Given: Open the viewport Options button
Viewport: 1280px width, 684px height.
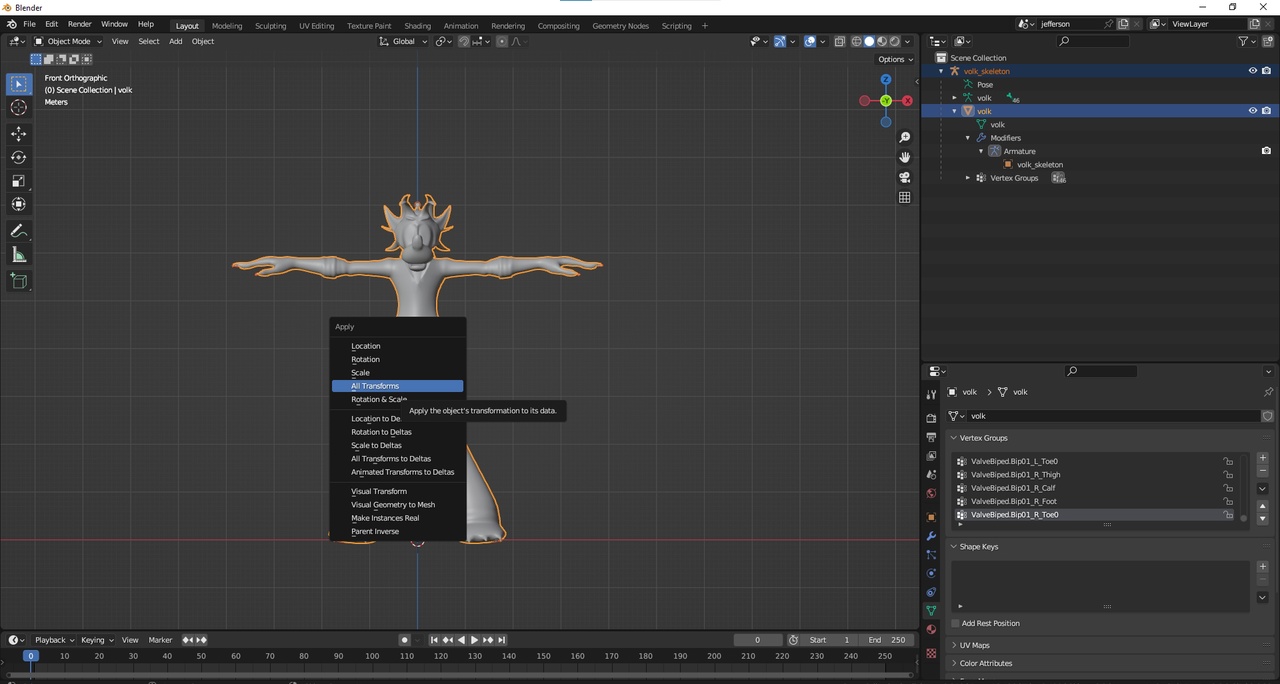Looking at the screenshot, I should (894, 59).
